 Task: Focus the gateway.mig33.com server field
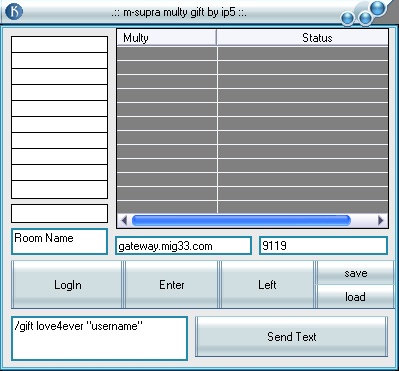click(183, 246)
